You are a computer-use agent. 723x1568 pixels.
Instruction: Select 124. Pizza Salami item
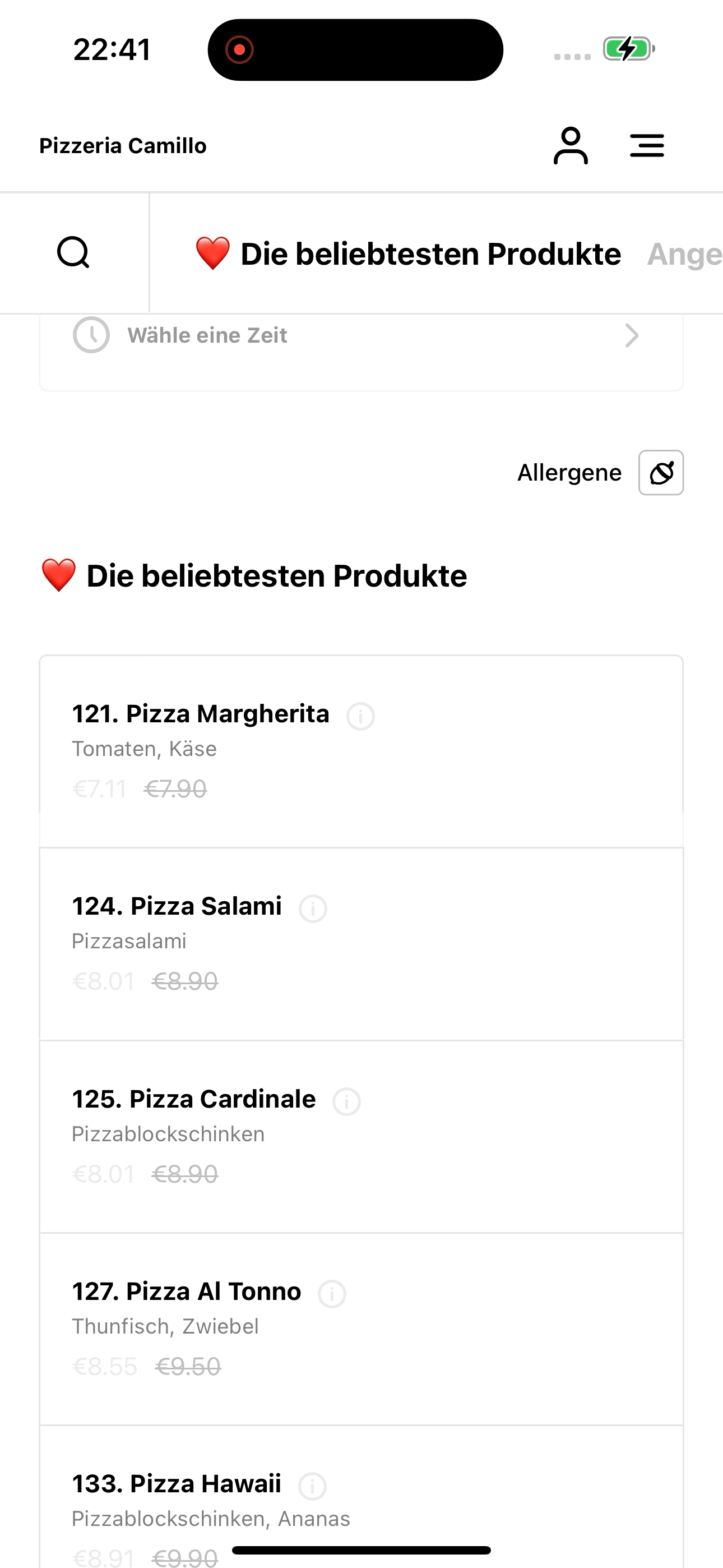click(x=177, y=906)
